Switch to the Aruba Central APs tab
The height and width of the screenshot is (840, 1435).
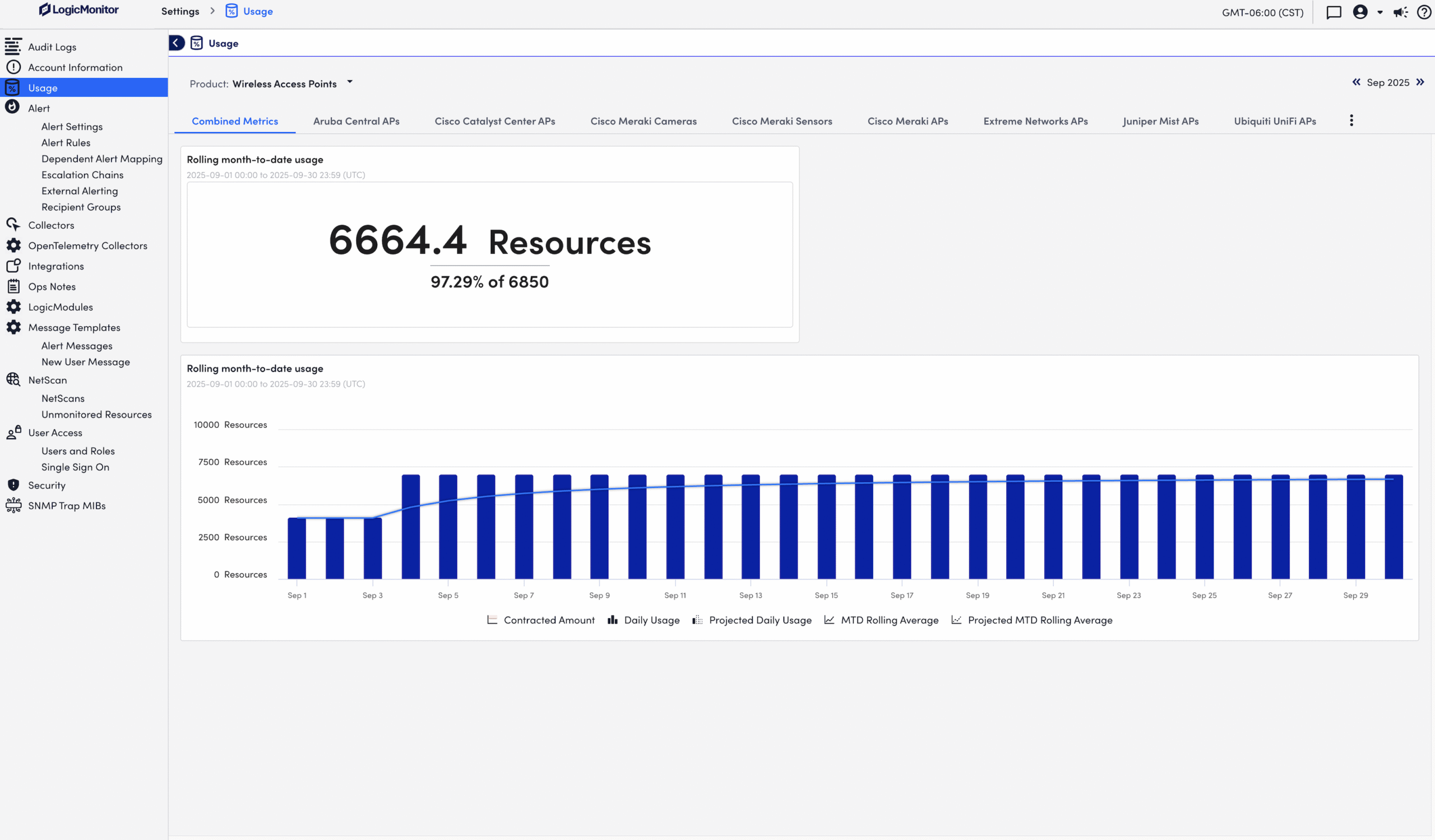(356, 121)
